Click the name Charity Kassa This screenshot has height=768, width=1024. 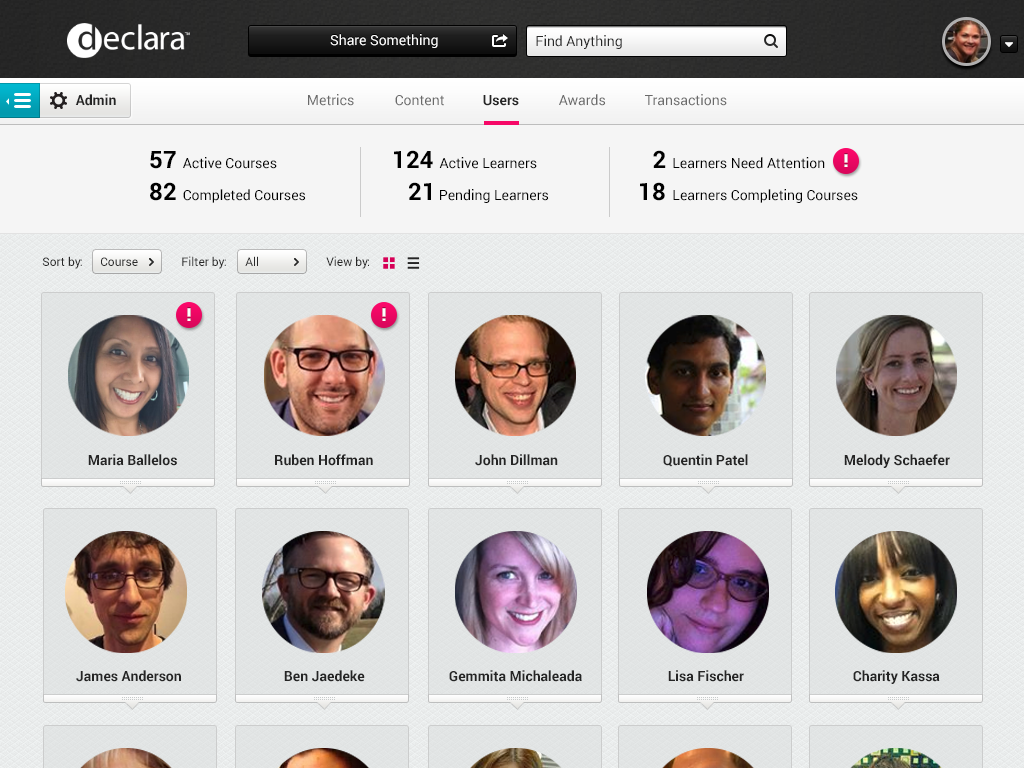click(x=896, y=676)
